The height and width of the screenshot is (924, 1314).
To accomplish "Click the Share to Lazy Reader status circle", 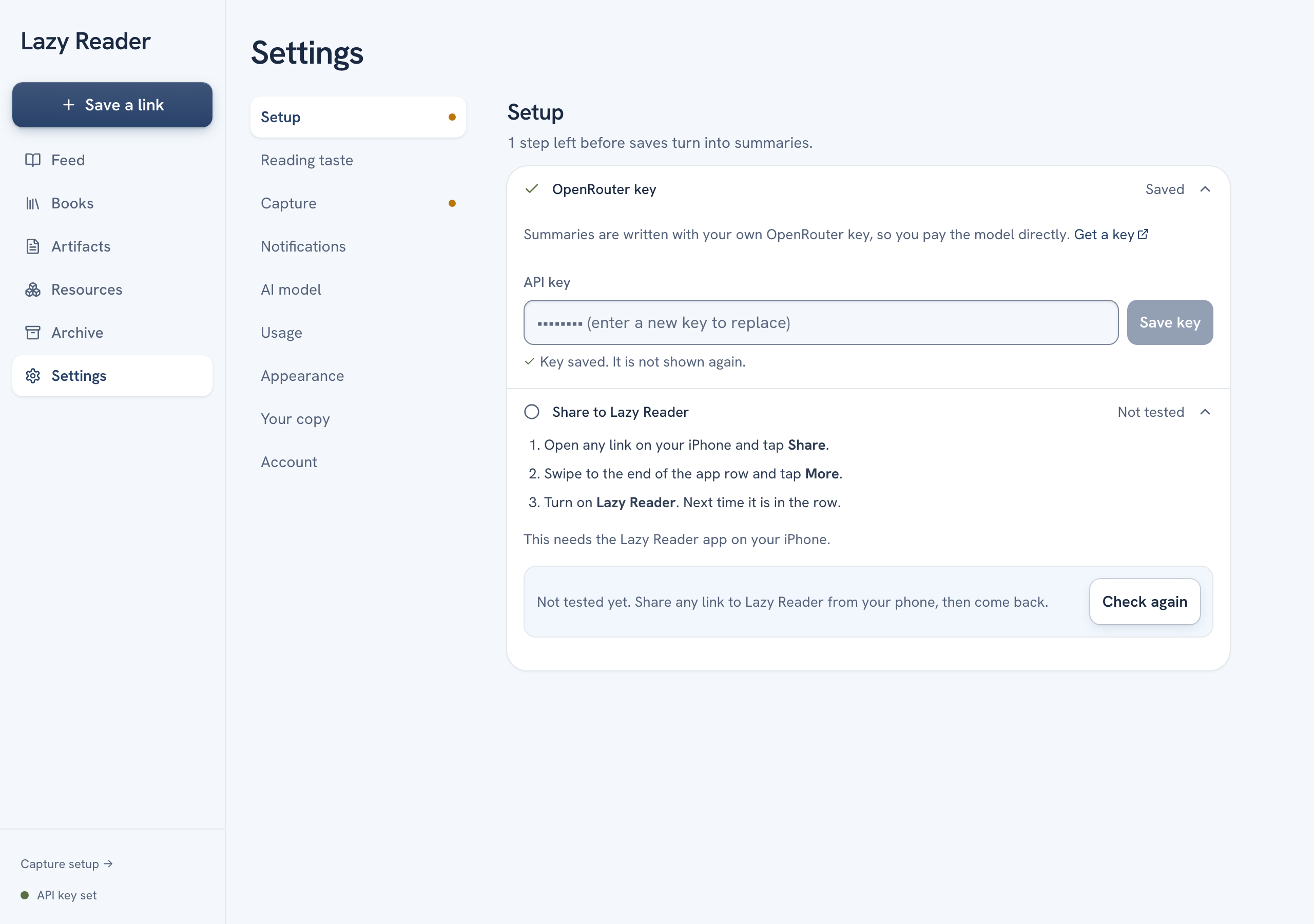I will (532, 412).
